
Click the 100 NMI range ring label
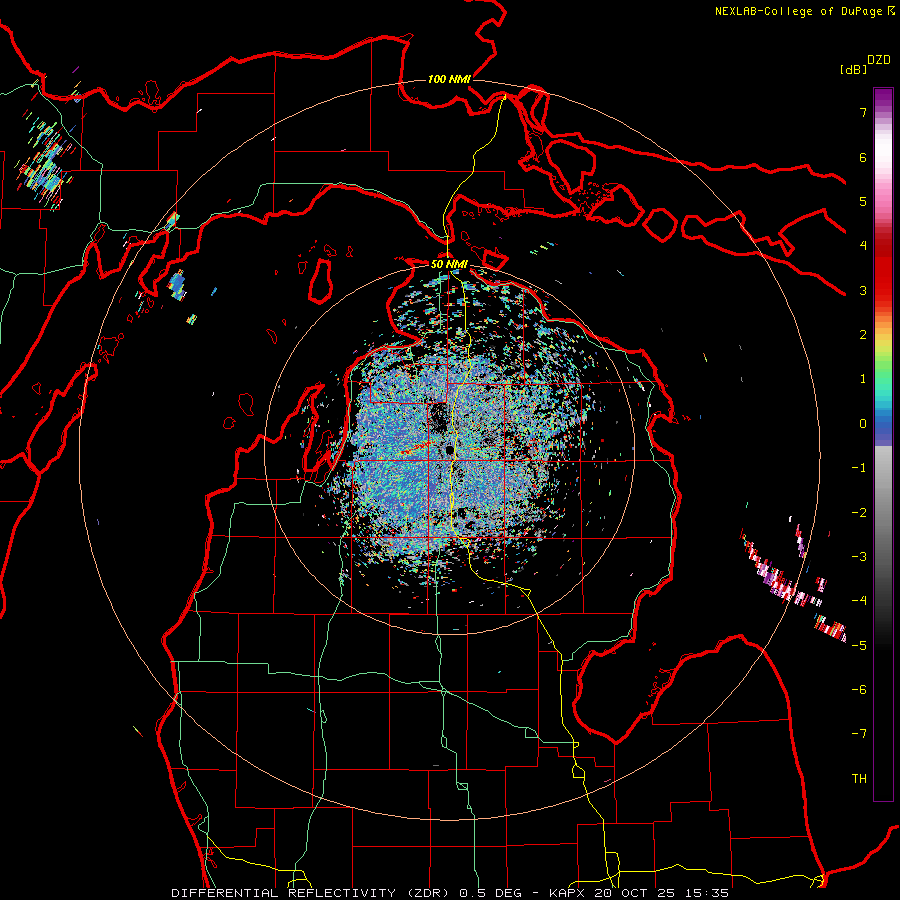point(449,79)
